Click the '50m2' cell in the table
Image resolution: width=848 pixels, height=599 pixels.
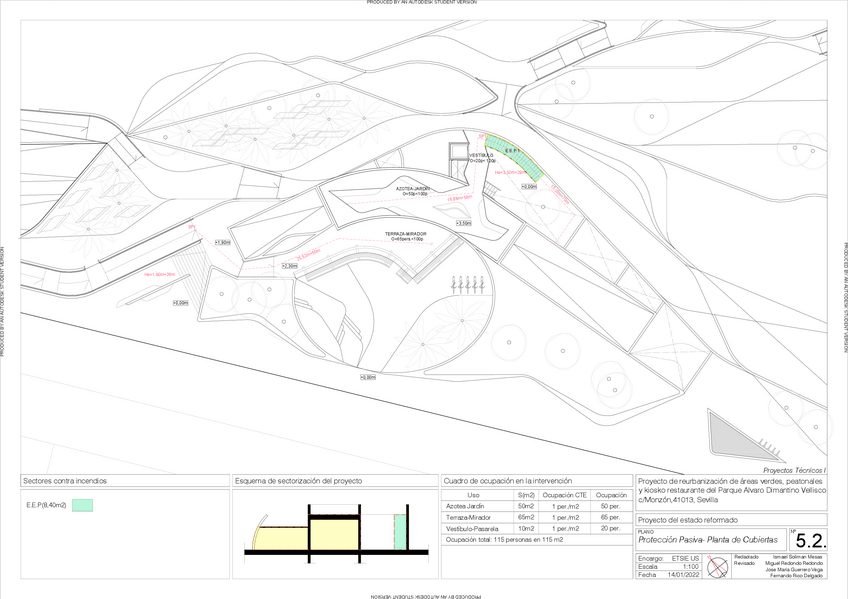526,506
